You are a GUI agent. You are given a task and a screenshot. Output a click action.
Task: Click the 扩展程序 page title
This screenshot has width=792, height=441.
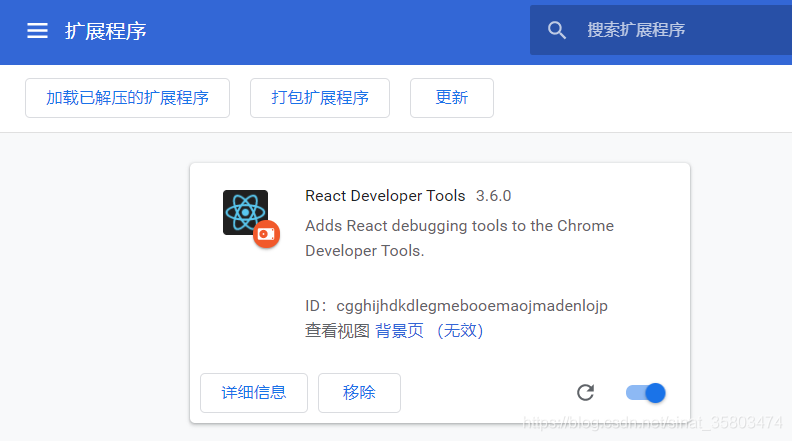pyautogui.click(x=106, y=31)
